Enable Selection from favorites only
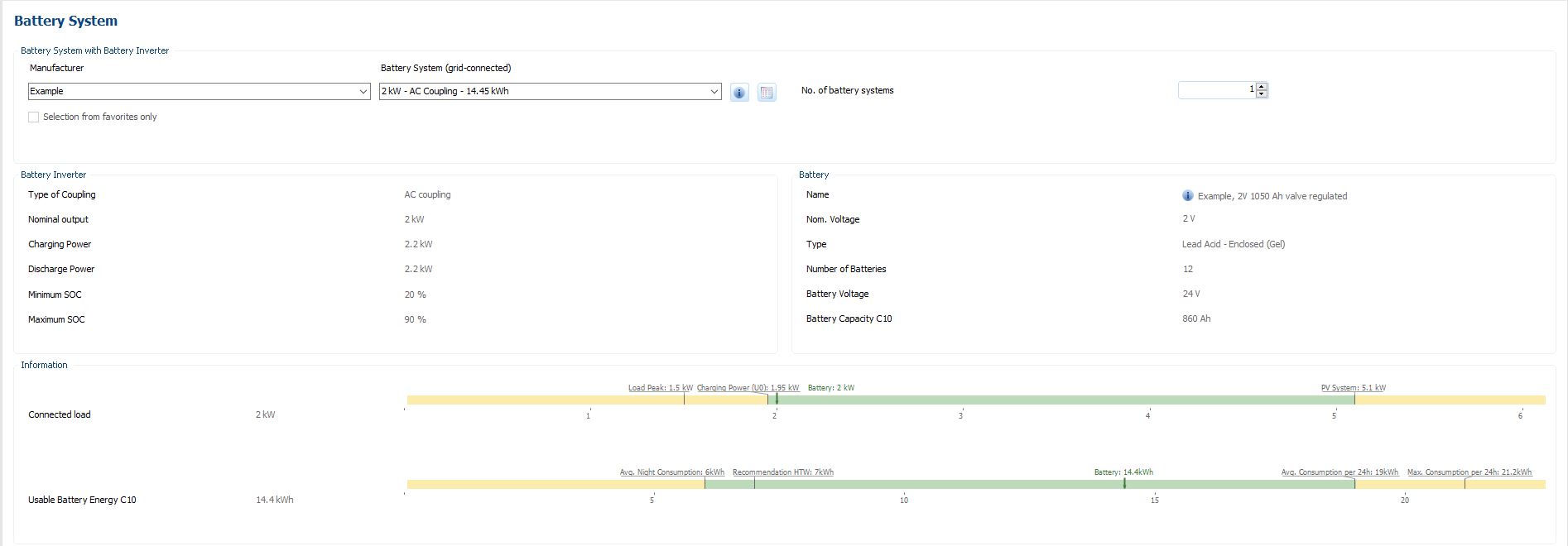 (x=34, y=117)
